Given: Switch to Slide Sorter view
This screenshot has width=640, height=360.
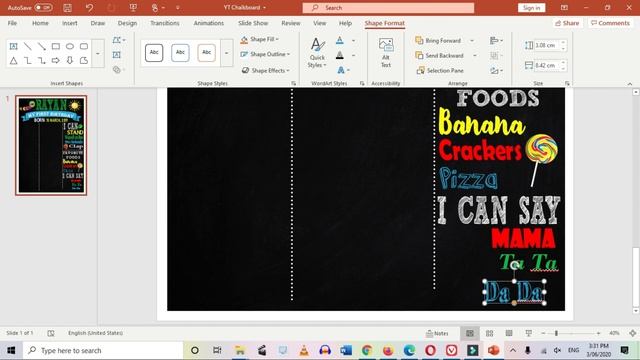Looking at the screenshot, I should [489, 333].
